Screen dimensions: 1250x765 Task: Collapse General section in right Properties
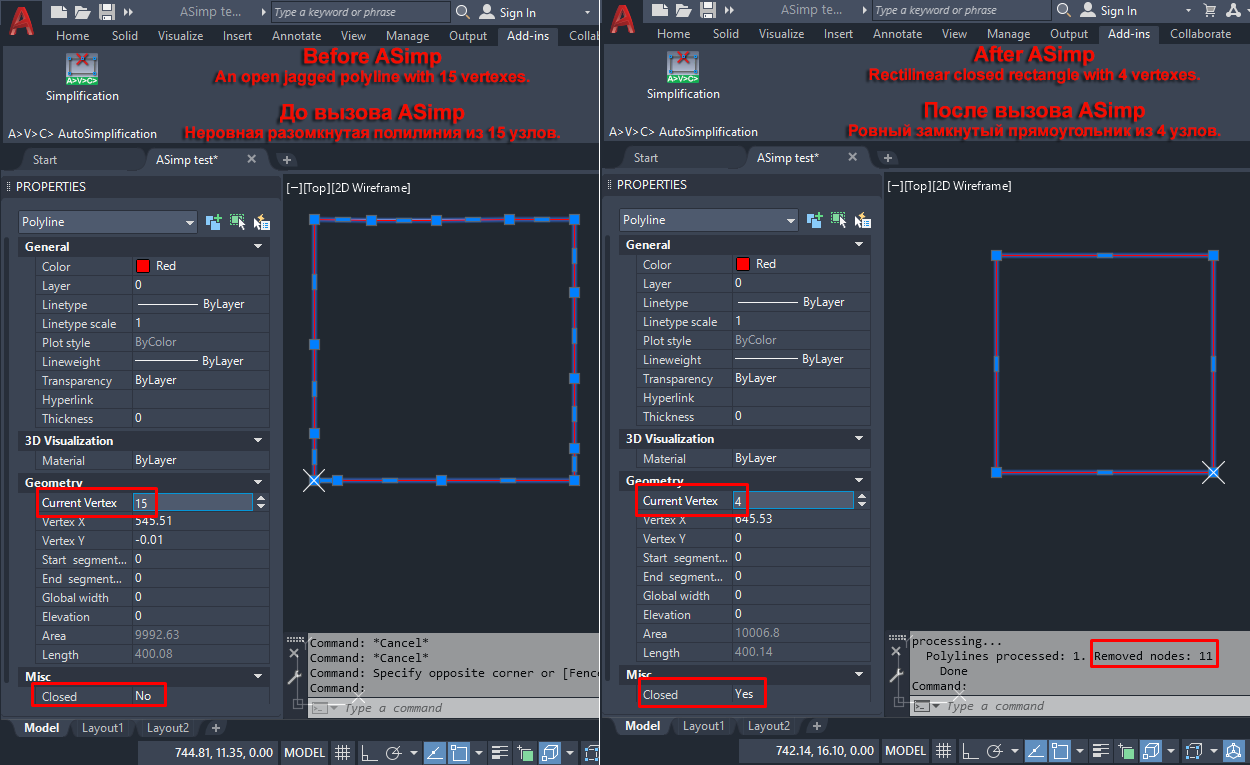(x=860, y=244)
